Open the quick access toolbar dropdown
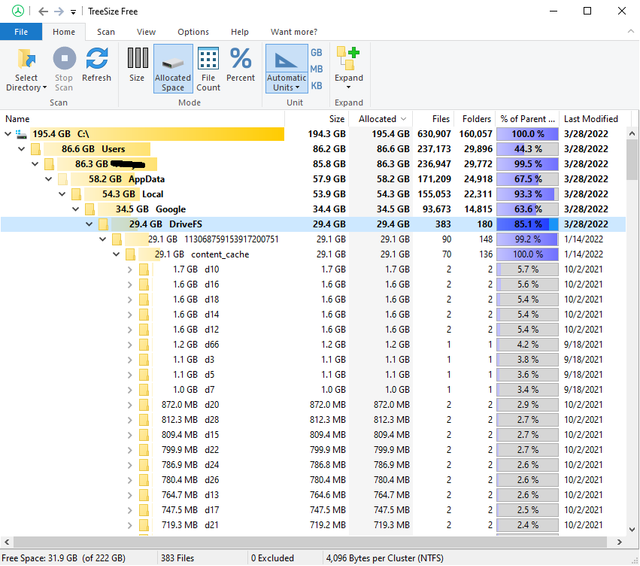 pyautogui.click(x=73, y=12)
